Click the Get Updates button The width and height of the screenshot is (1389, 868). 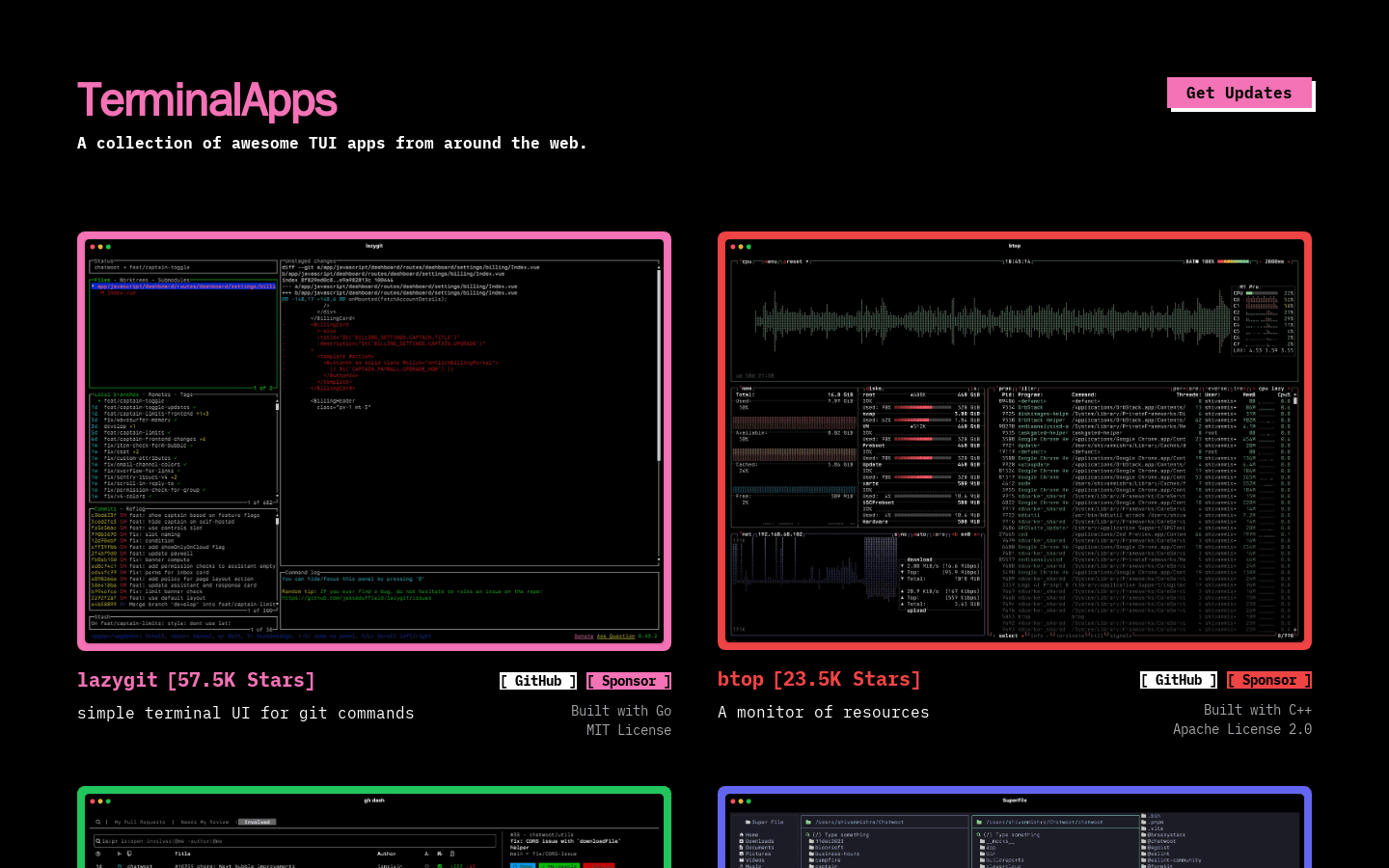(1239, 93)
